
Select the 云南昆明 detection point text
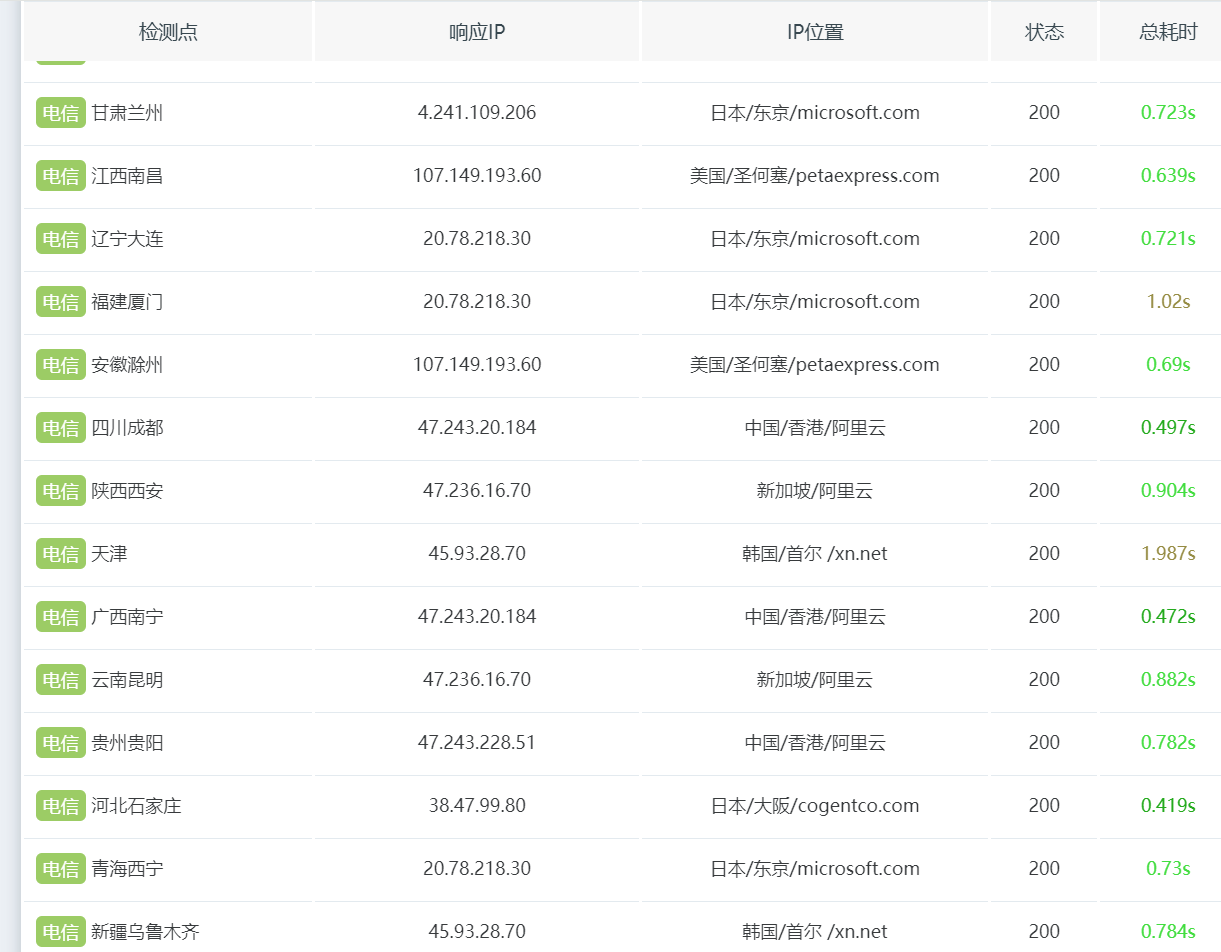point(127,680)
